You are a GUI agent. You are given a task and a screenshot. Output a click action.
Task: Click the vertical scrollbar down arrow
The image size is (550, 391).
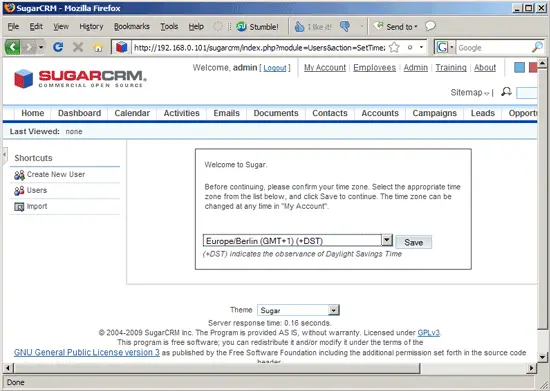pos(542,357)
